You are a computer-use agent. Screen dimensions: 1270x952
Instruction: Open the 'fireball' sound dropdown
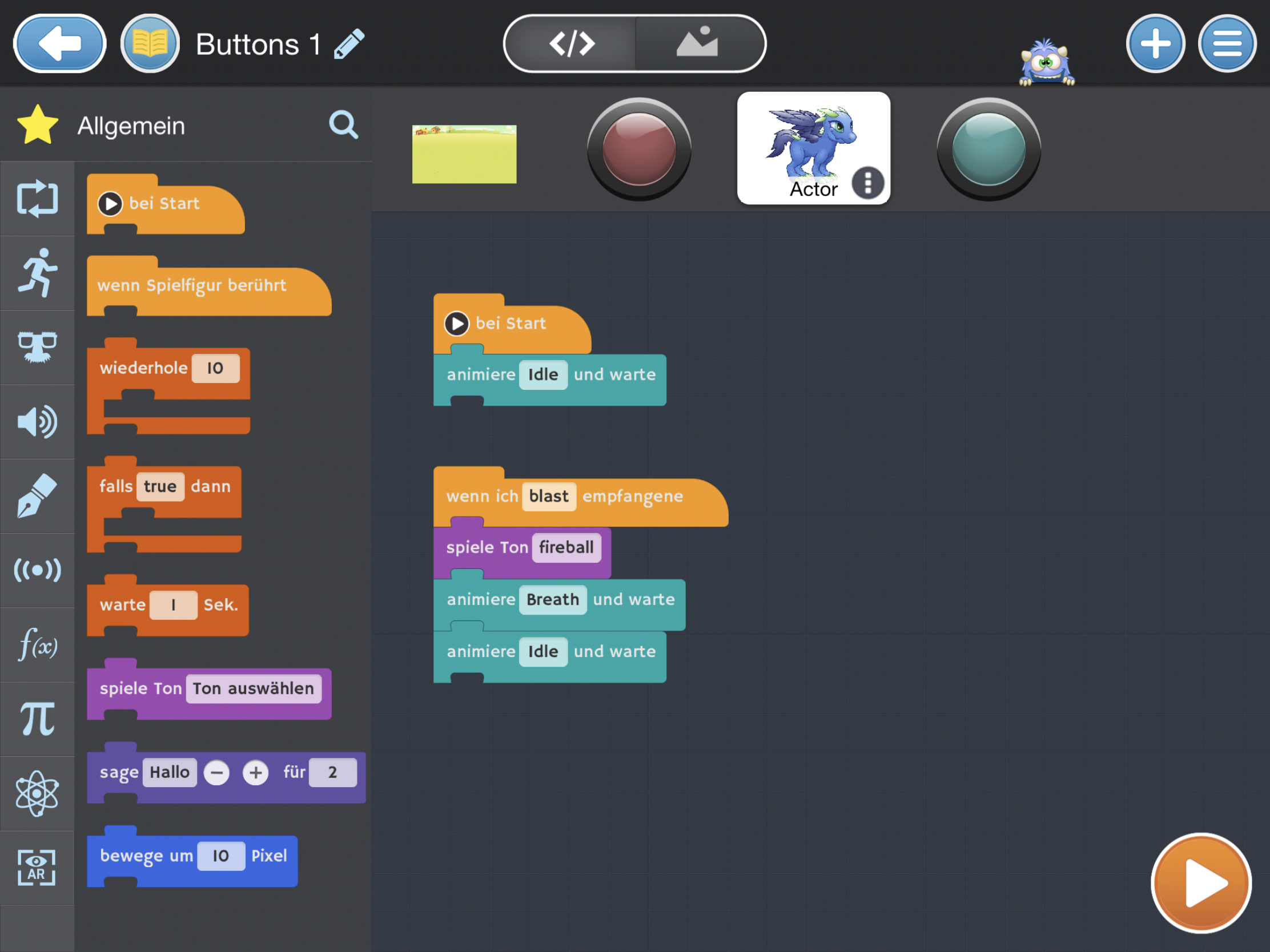(566, 547)
